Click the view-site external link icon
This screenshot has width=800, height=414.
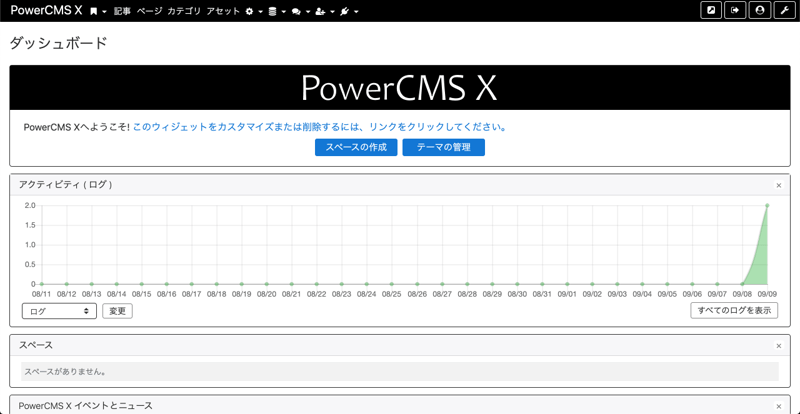[x=711, y=11]
